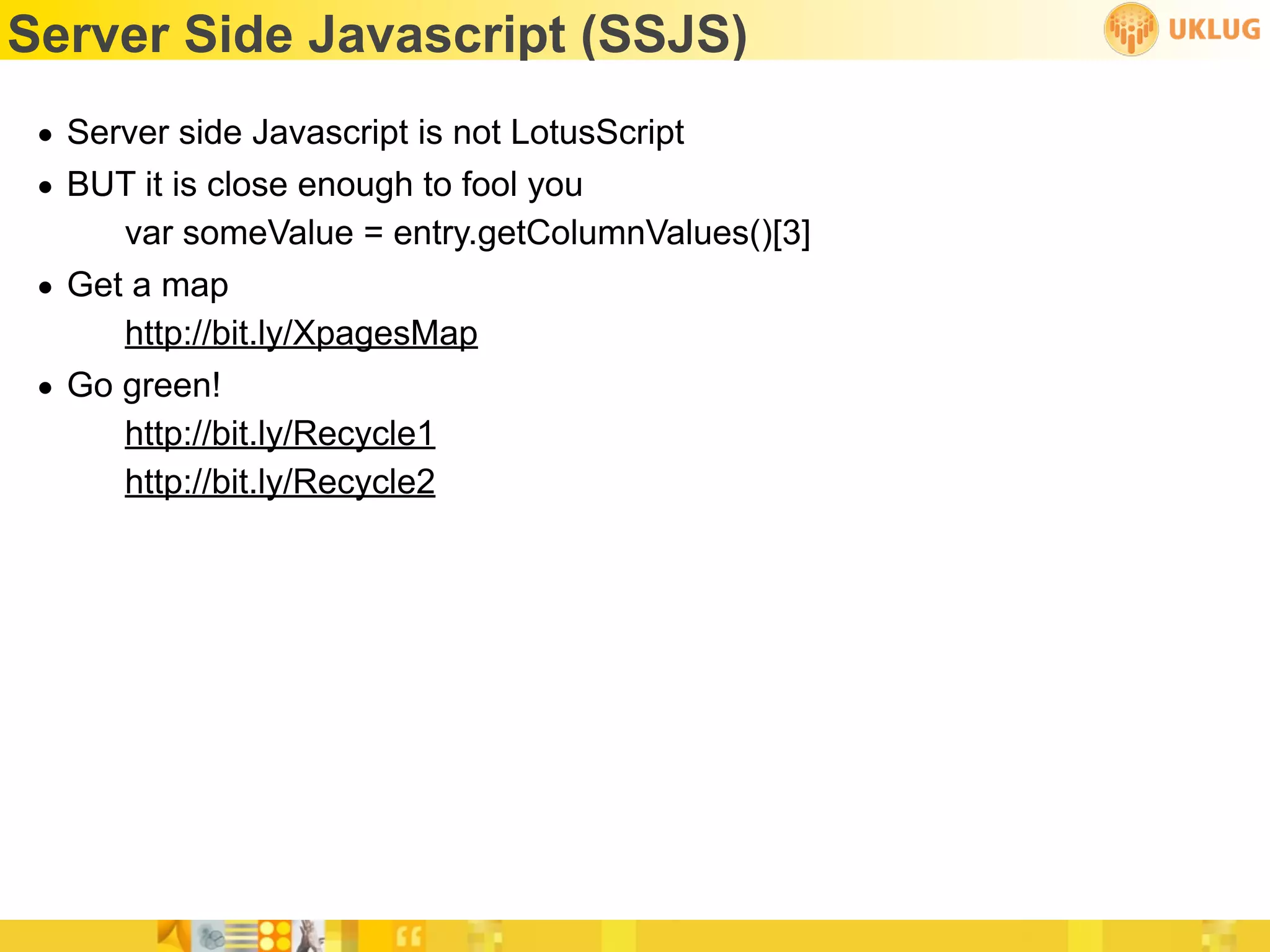Click the code line 'var someValue = entry.getColumnValues()[3]'
The image size is (1270, 952).
pyautogui.click(x=468, y=233)
